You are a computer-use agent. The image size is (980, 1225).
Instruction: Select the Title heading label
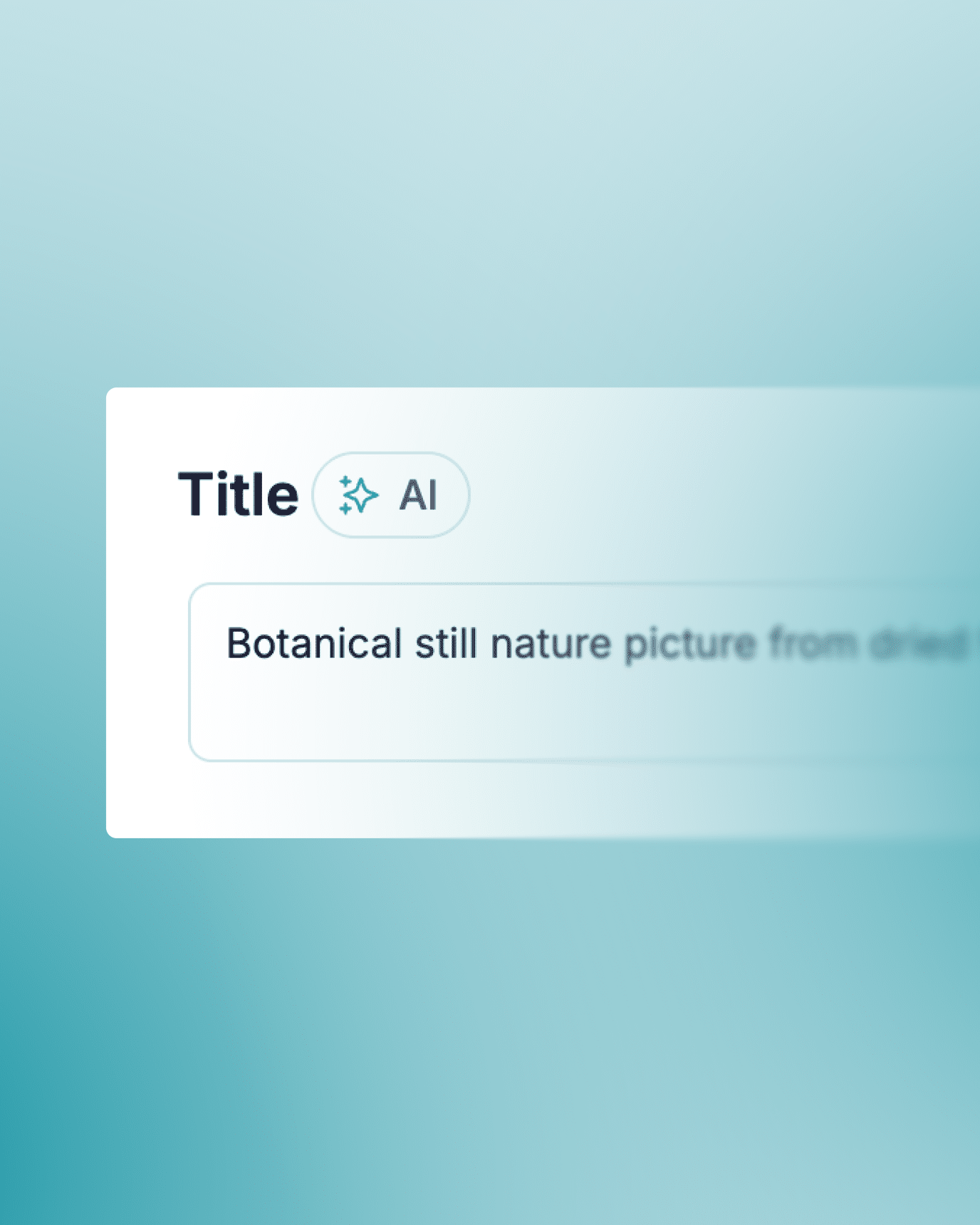238,494
